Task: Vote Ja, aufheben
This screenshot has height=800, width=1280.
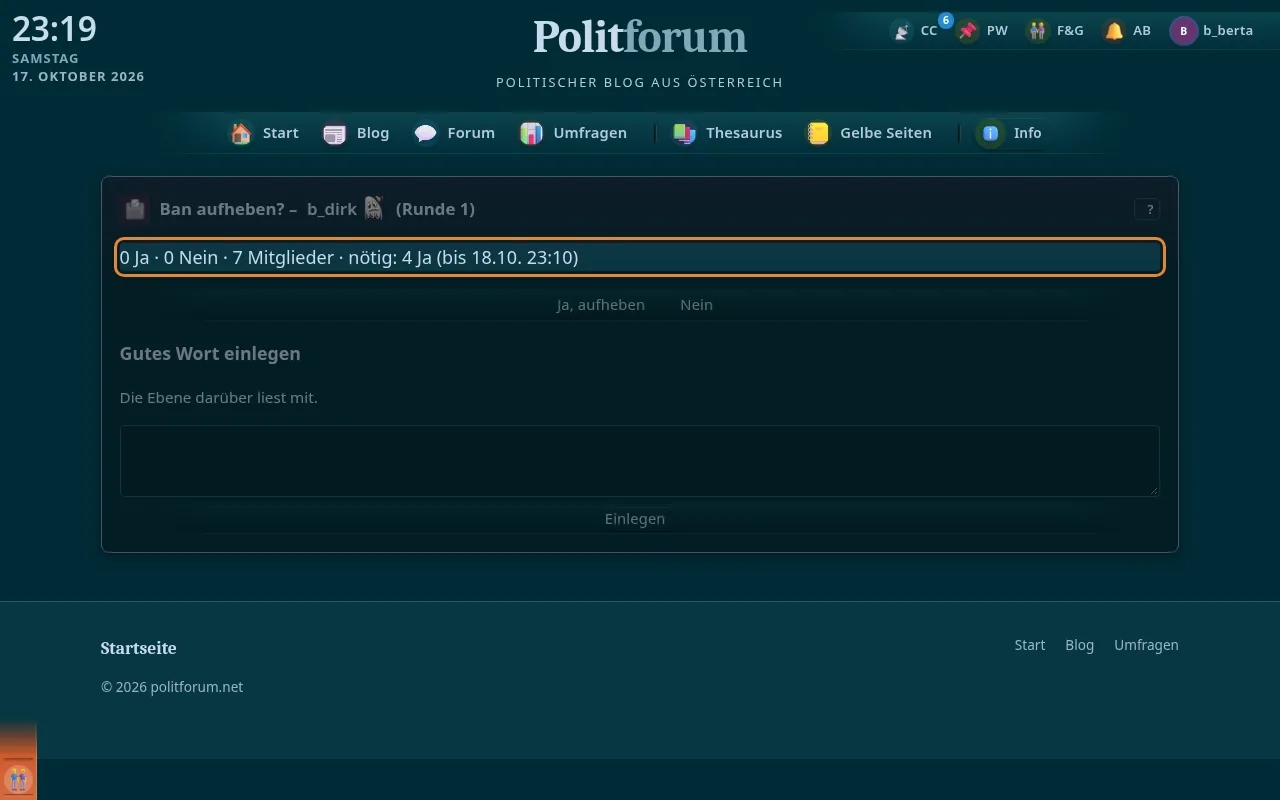Action: click(601, 305)
